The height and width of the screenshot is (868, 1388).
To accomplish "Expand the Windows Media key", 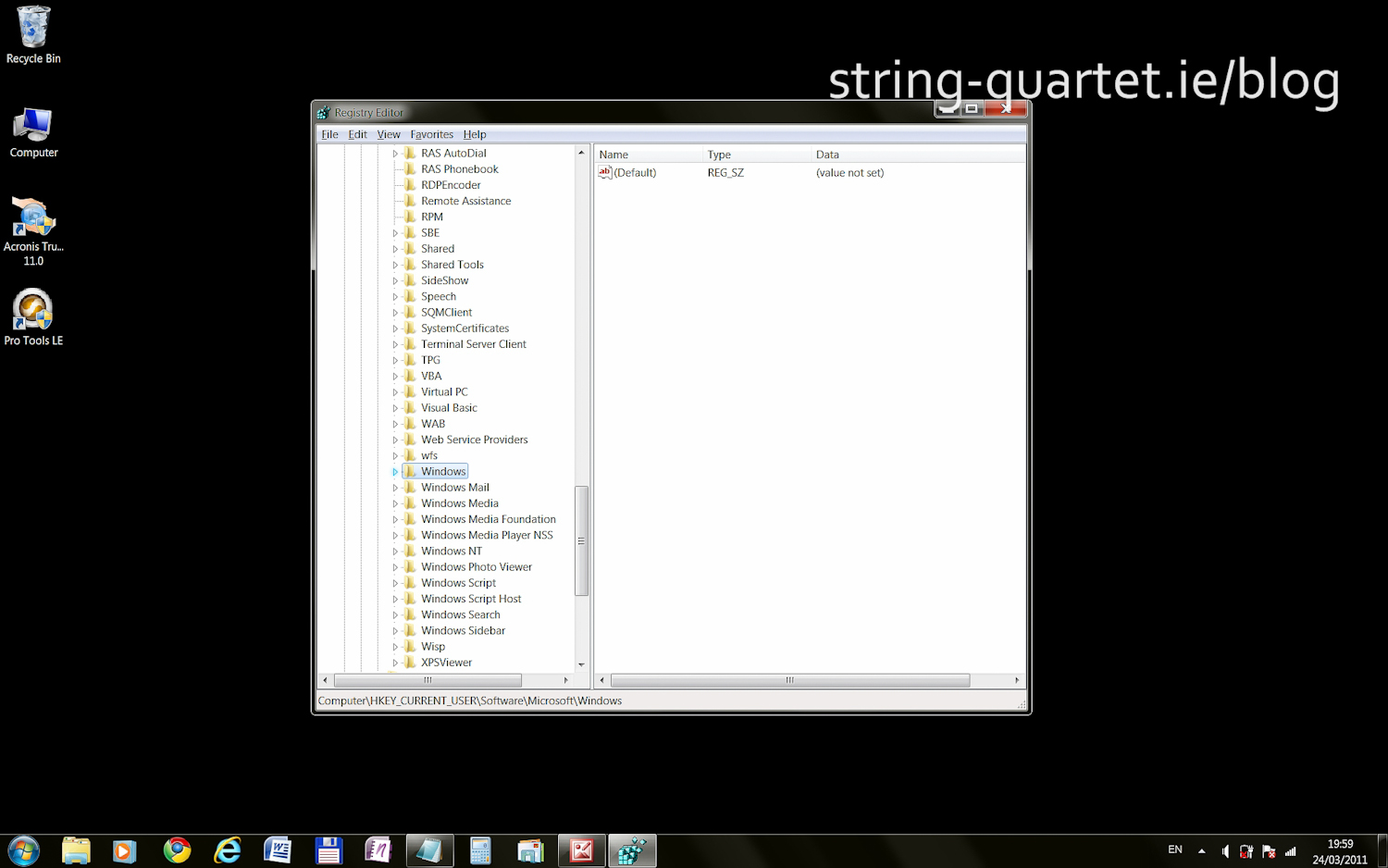I will click(x=395, y=503).
